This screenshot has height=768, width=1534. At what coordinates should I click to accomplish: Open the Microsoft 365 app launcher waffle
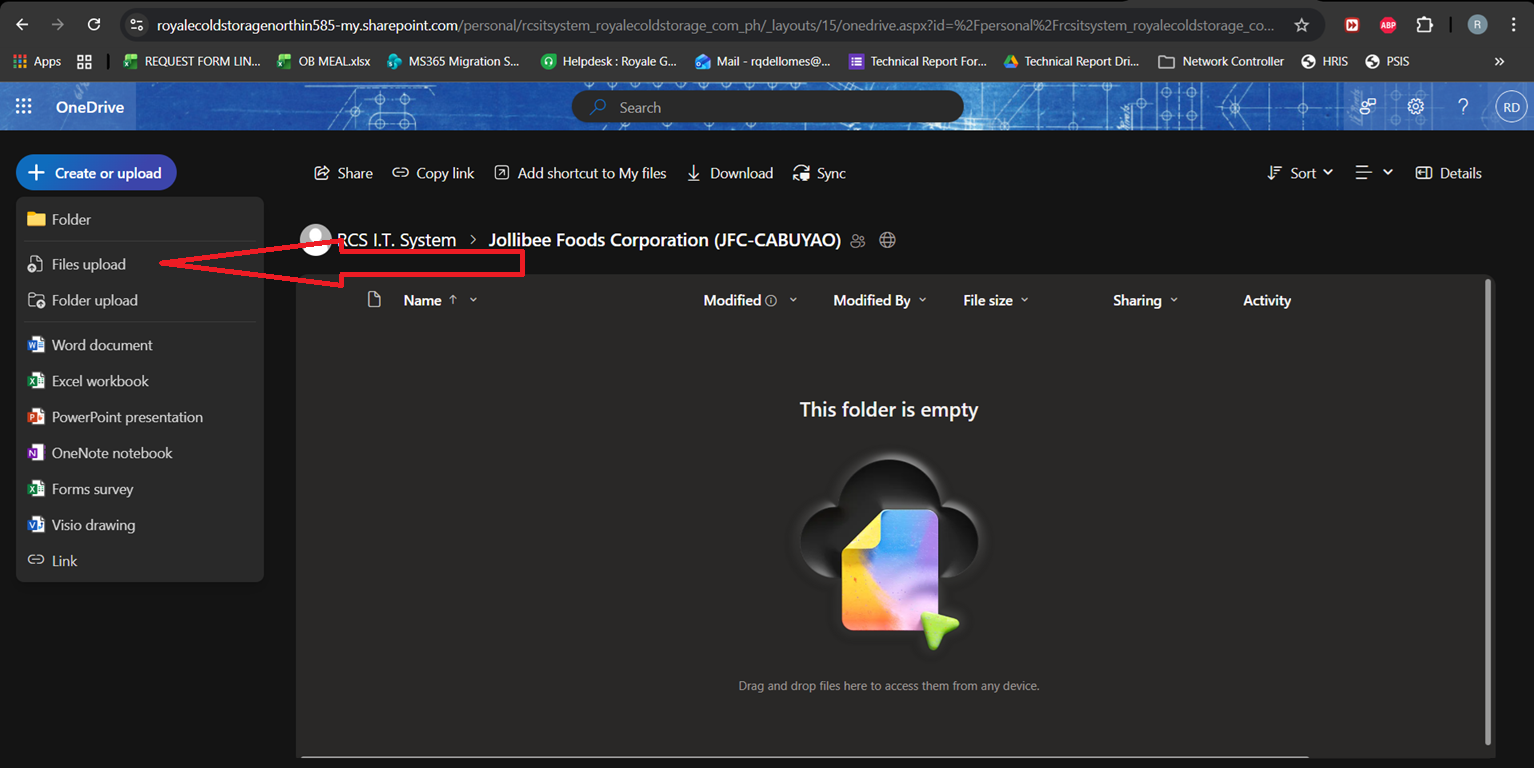[23, 107]
